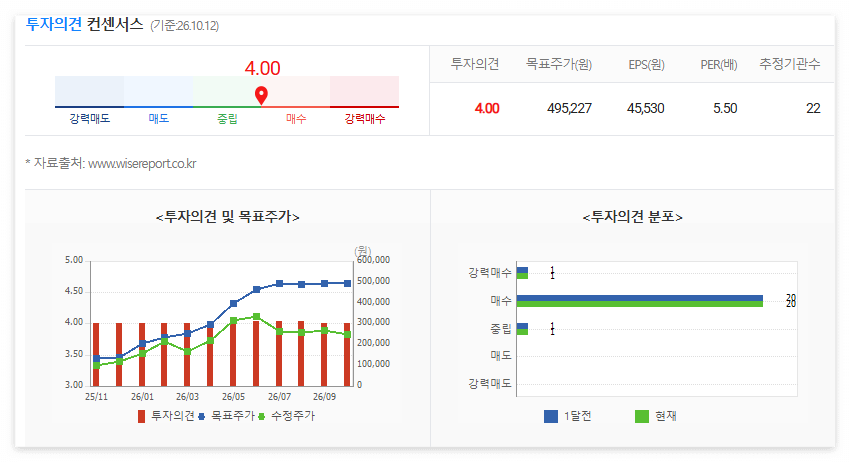Click the date basis text (기준:26.10.12)

[184, 25]
